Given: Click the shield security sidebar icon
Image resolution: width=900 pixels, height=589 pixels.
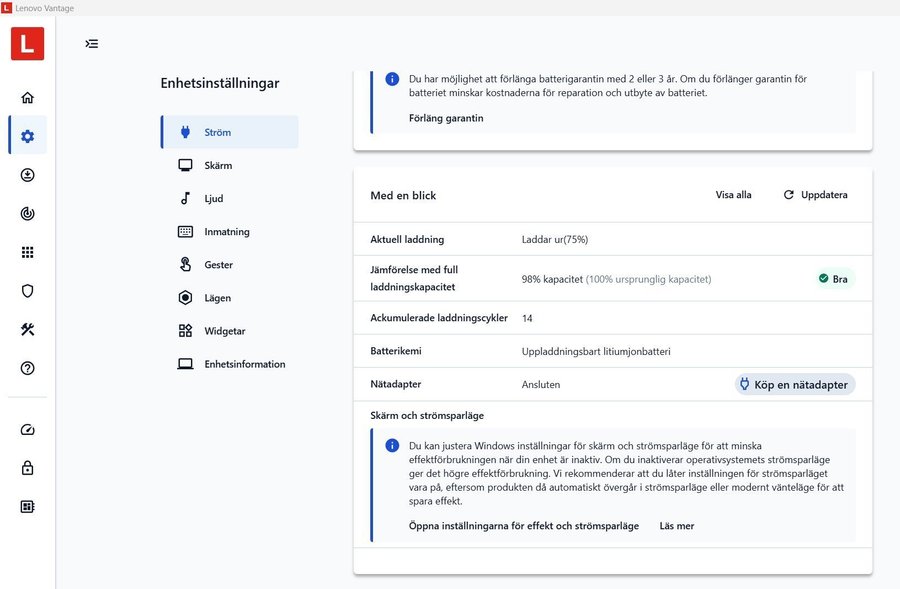Looking at the screenshot, I should pyautogui.click(x=27, y=291).
